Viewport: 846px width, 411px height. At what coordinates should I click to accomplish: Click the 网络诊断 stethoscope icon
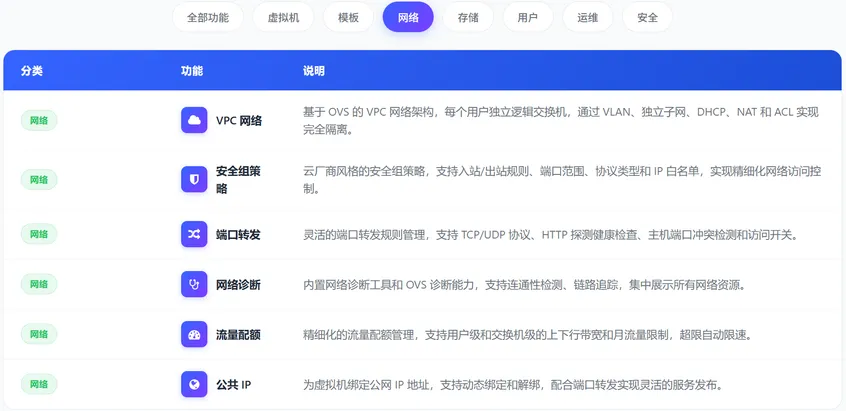pos(194,284)
